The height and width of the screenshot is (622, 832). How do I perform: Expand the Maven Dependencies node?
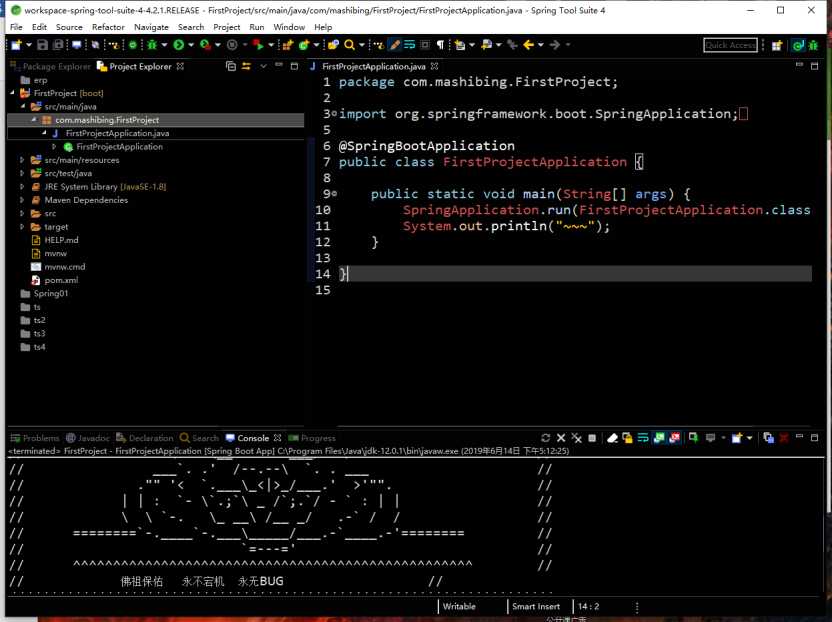click(x=22, y=200)
